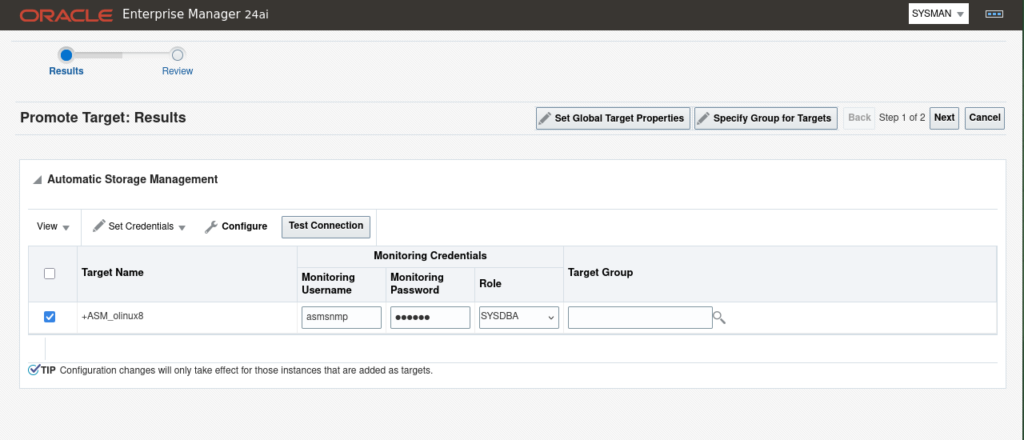This screenshot has height=440, width=1024.
Task: Click the Monitoring Username input field
Action: (x=341, y=317)
